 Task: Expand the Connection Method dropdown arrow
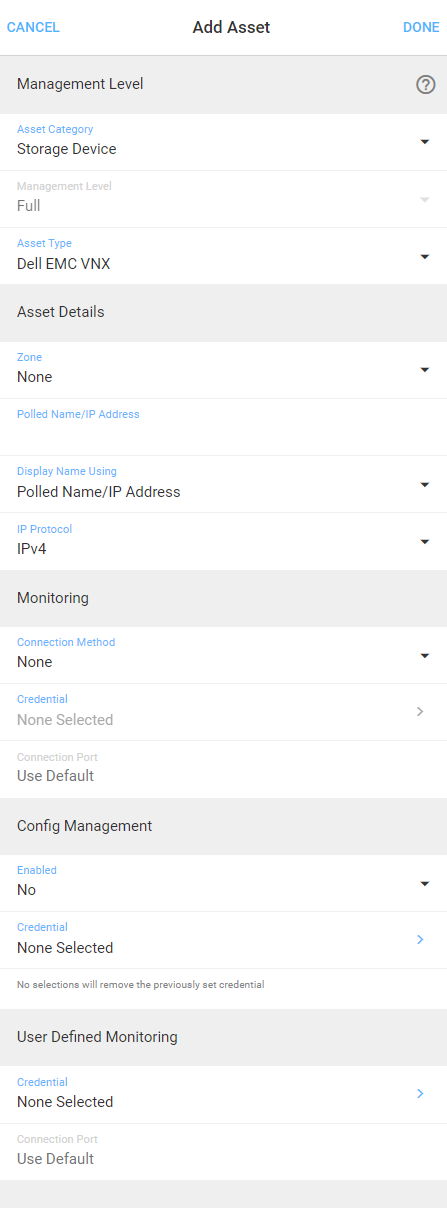[x=424, y=655]
